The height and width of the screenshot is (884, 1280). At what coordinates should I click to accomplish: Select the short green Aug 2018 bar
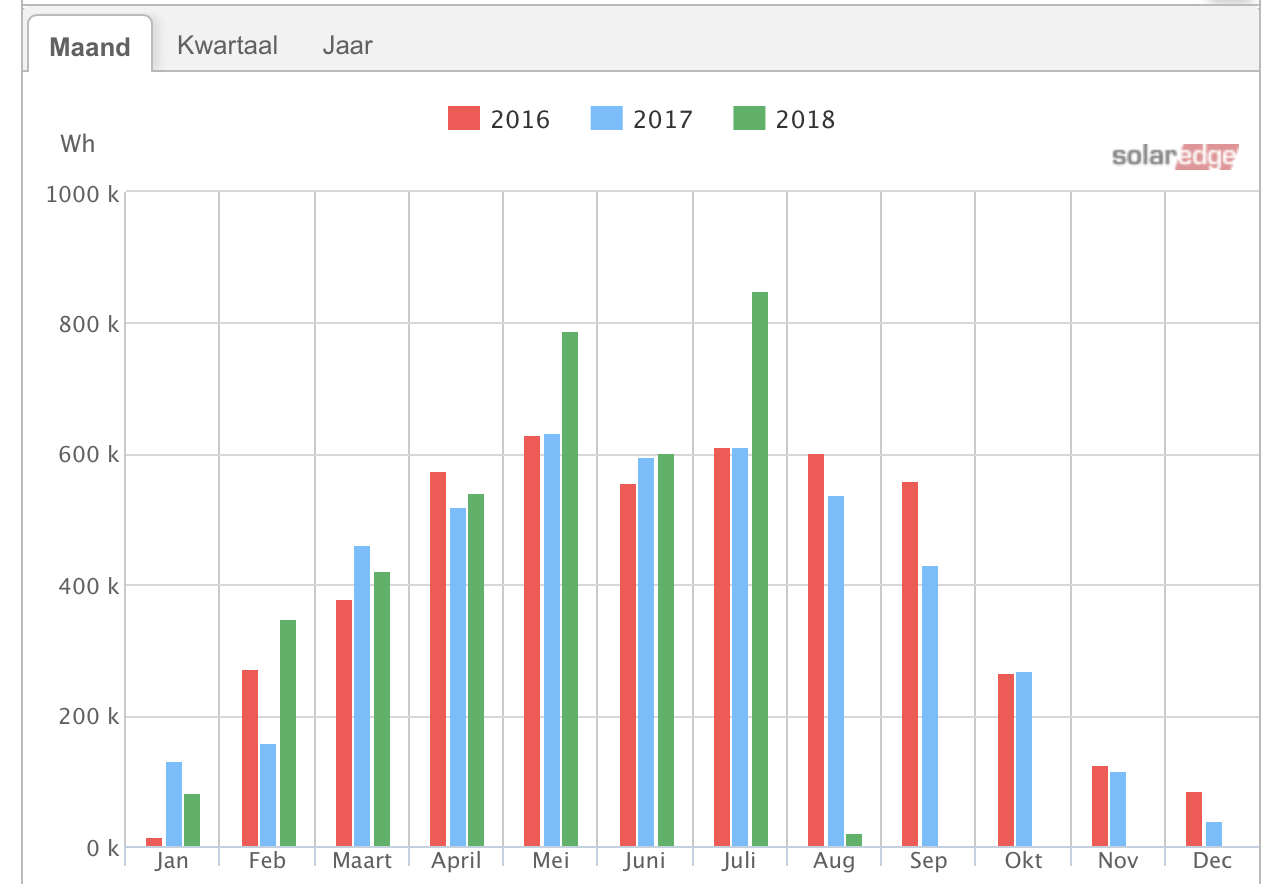[854, 840]
